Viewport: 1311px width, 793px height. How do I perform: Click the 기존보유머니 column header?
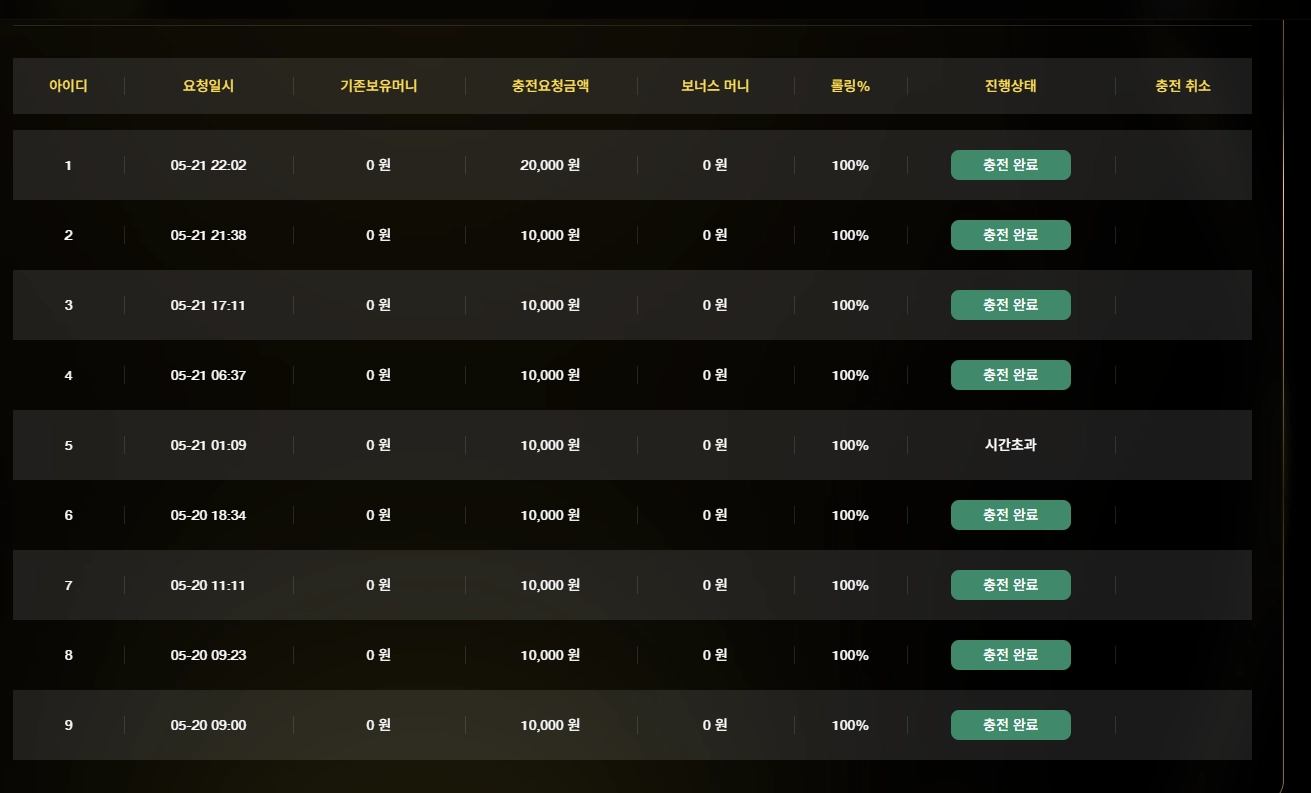click(x=378, y=86)
